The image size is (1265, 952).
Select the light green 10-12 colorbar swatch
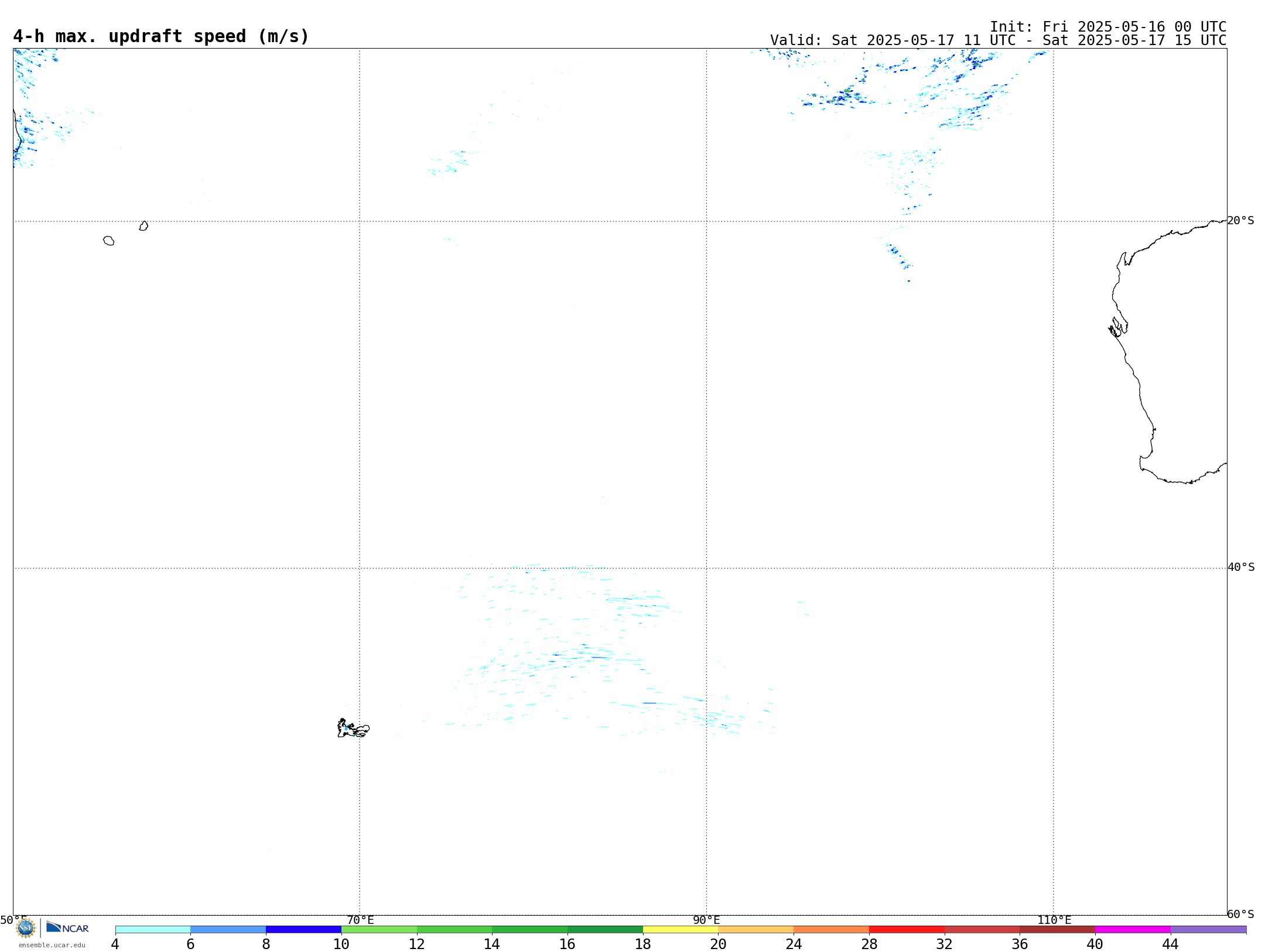click(x=379, y=930)
